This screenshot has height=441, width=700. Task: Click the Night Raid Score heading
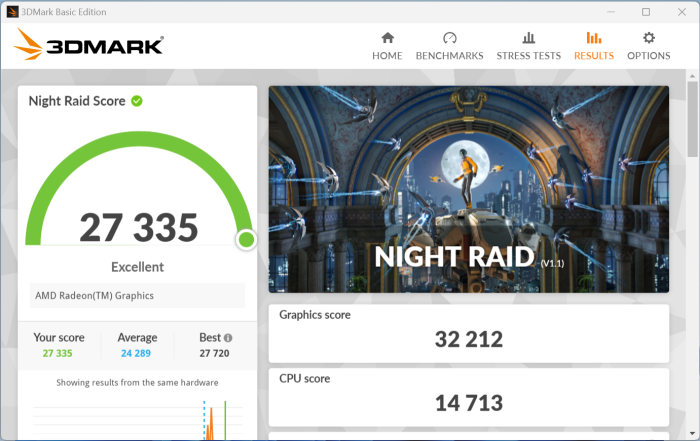point(77,101)
